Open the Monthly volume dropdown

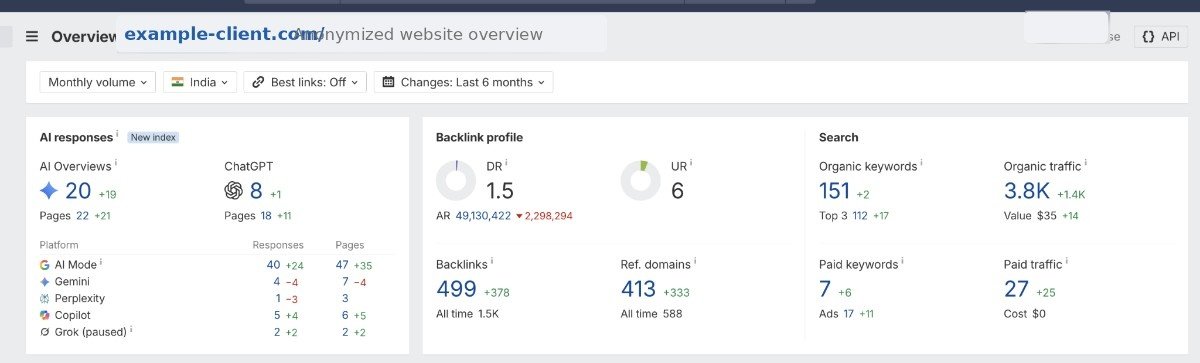point(98,82)
